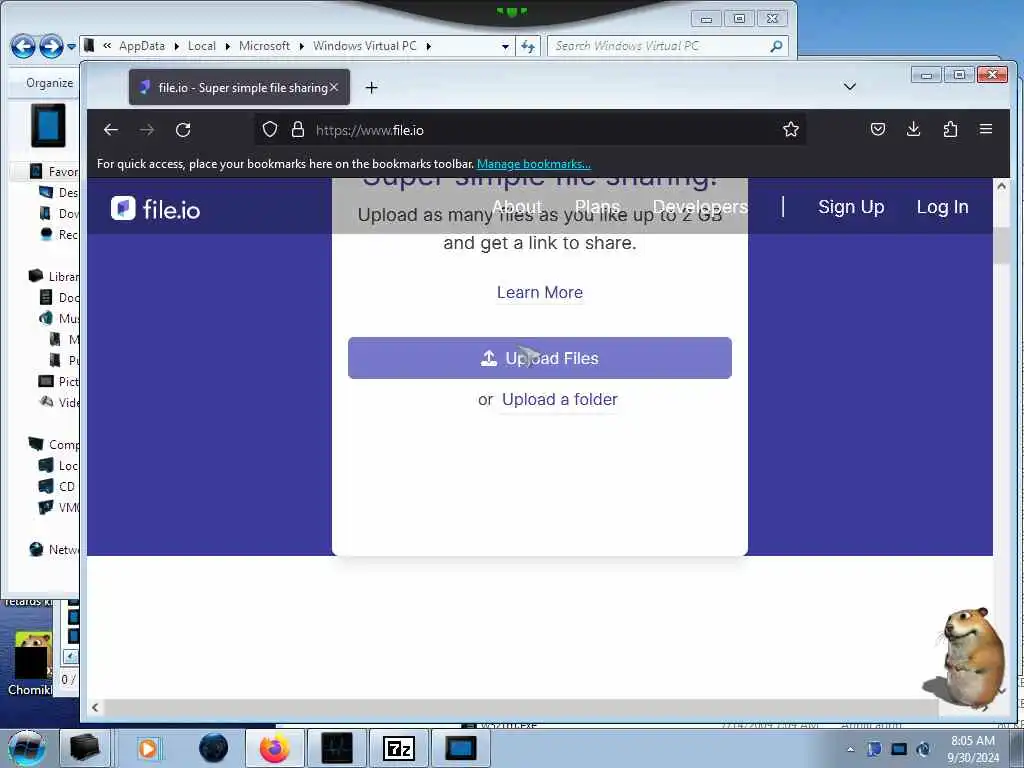Viewport: 1024px width, 768px height.
Task: Expand the arrow after Windows Virtual PC
Action: (428, 46)
